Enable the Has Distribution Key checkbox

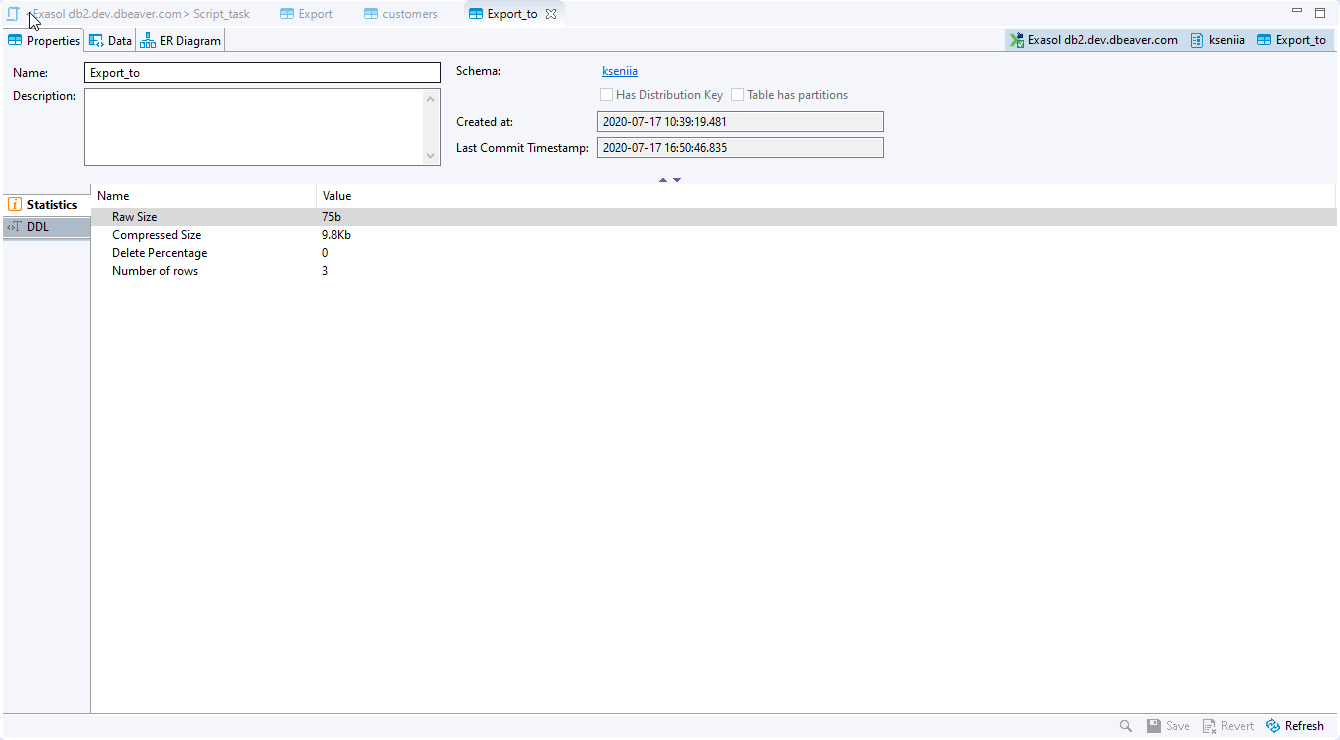coord(606,94)
